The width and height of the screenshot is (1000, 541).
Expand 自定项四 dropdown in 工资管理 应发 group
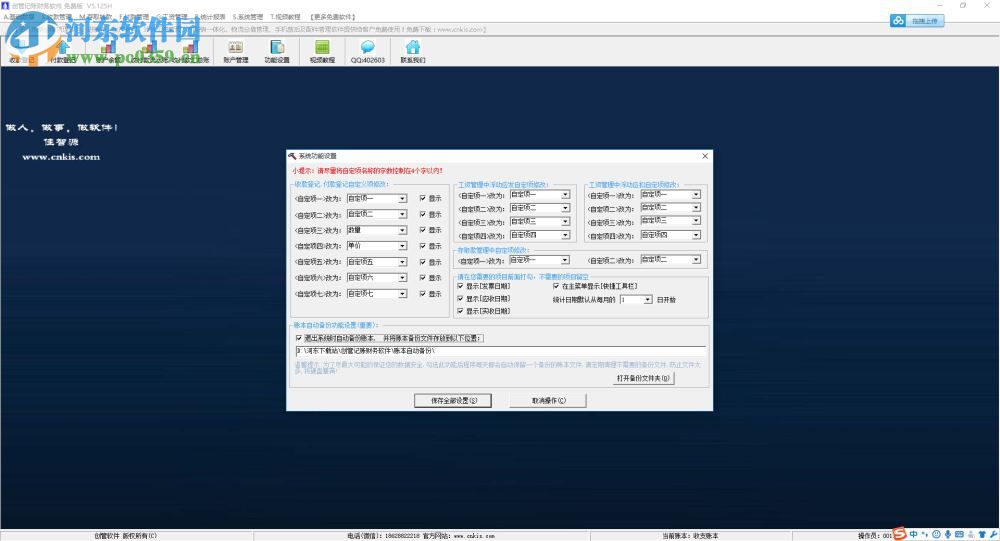tap(565, 235)
